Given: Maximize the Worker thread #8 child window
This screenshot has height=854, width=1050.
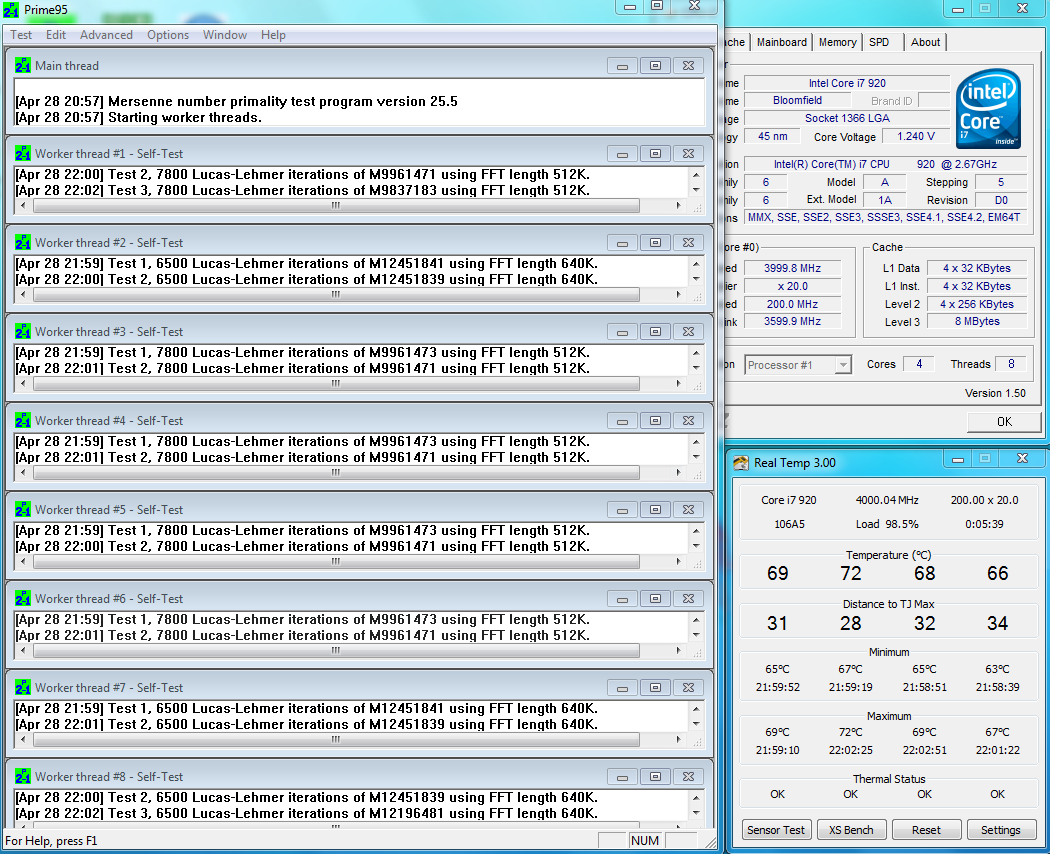Looking at the screenshot, I should click(655, 777).
